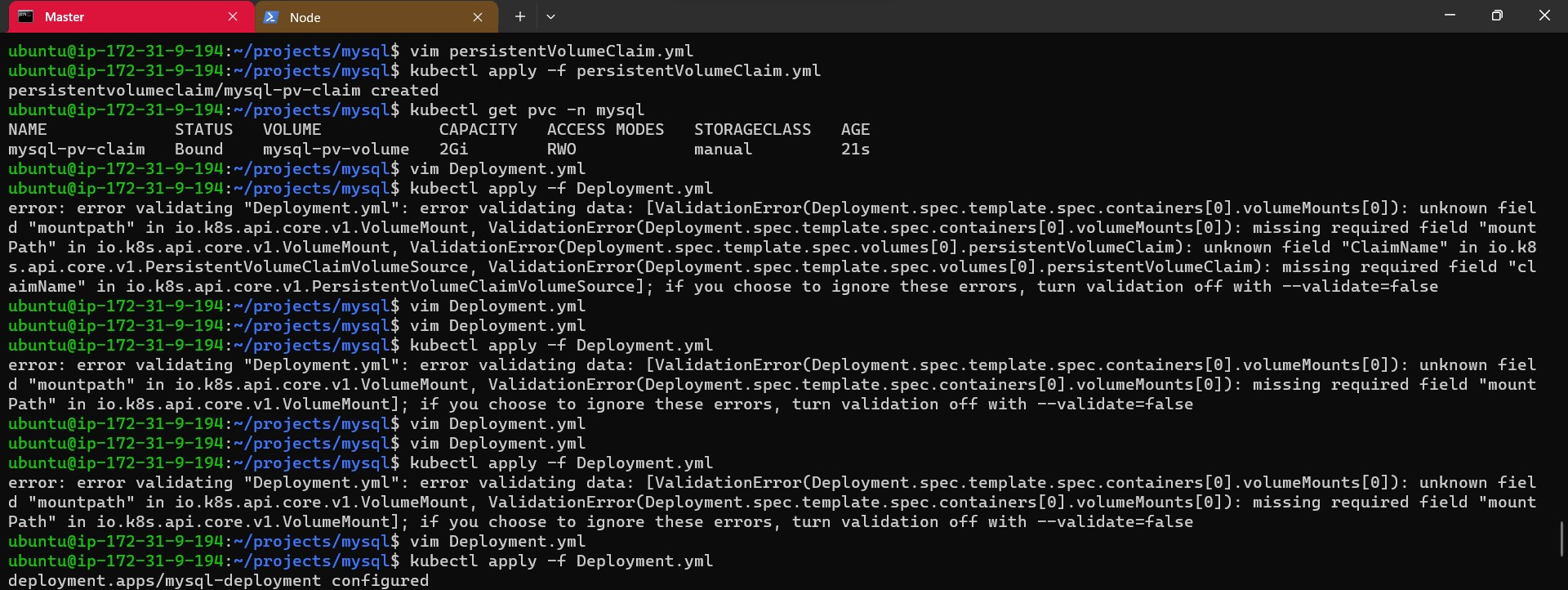Viewport: 1568px width, 590px height.
Task: Close the Node tab
Action: (x=478, y=17)
